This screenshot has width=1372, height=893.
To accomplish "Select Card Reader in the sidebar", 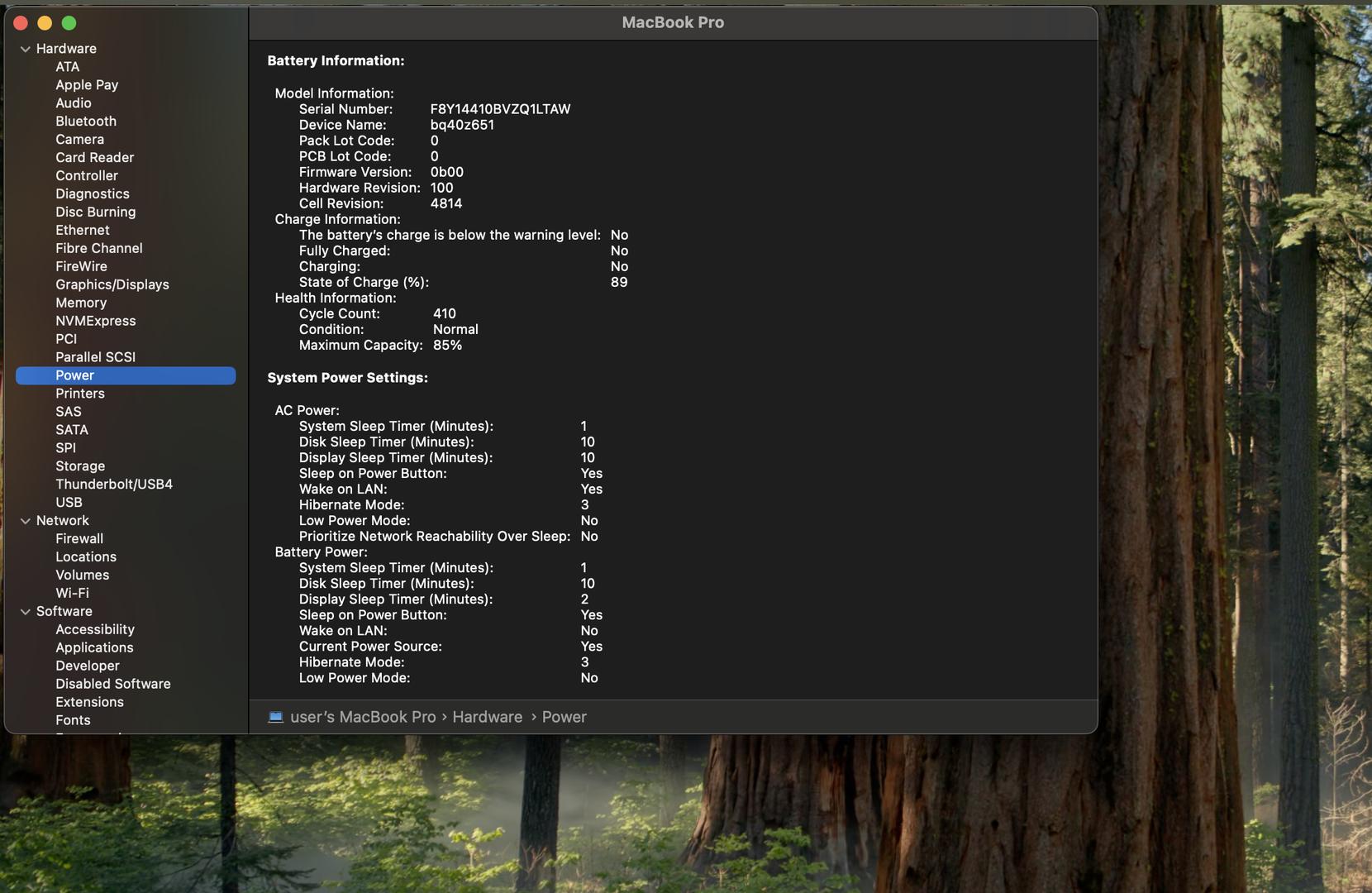I will point(95,158).
